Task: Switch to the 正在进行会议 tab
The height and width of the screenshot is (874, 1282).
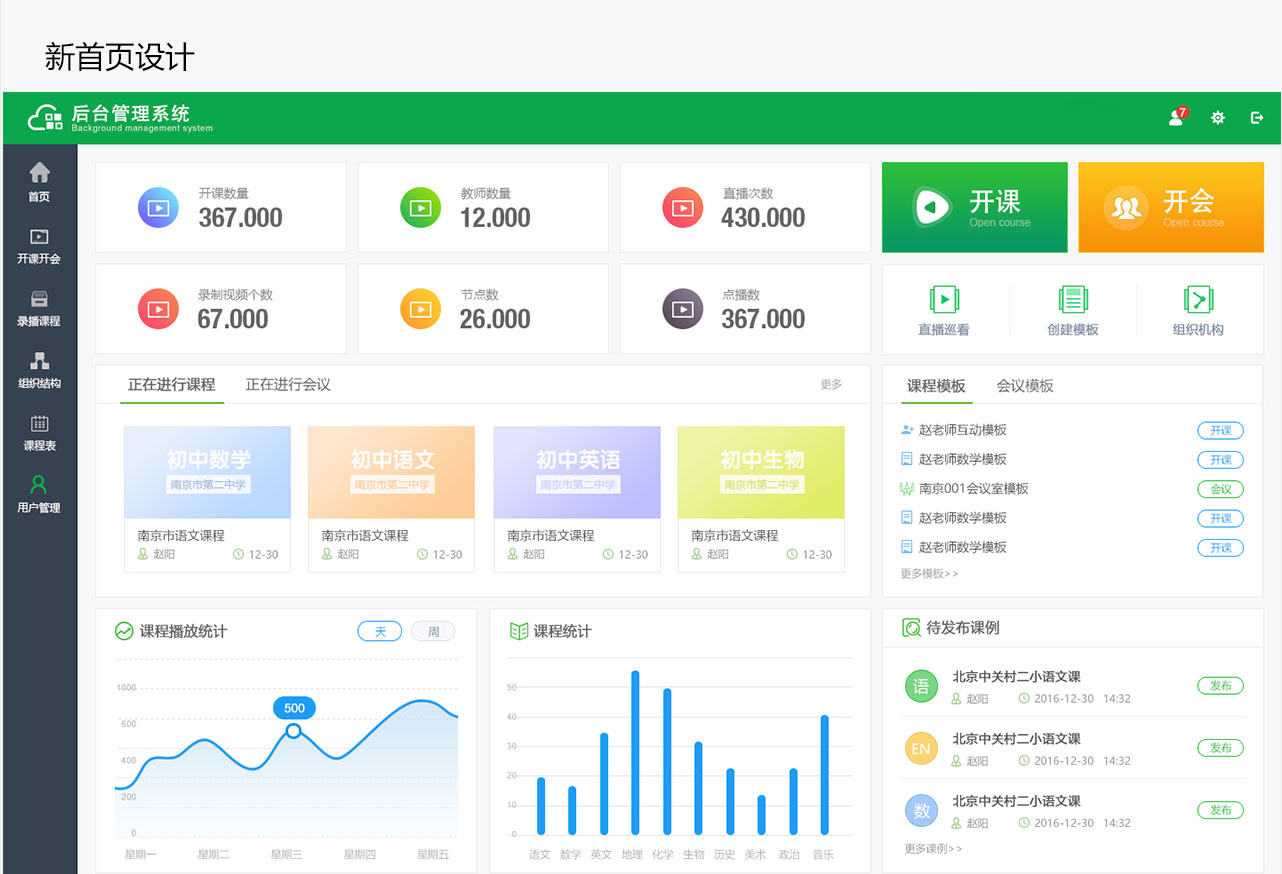Action: (290, 384)
